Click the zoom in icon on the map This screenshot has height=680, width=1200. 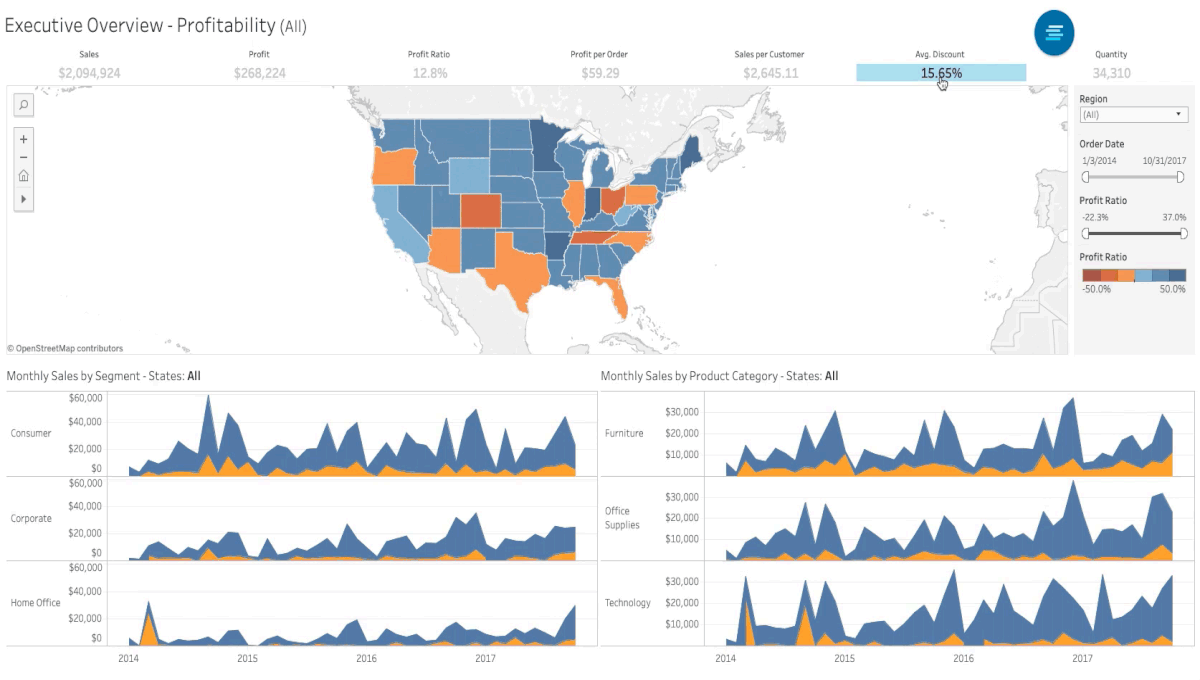tap(23, 139)
